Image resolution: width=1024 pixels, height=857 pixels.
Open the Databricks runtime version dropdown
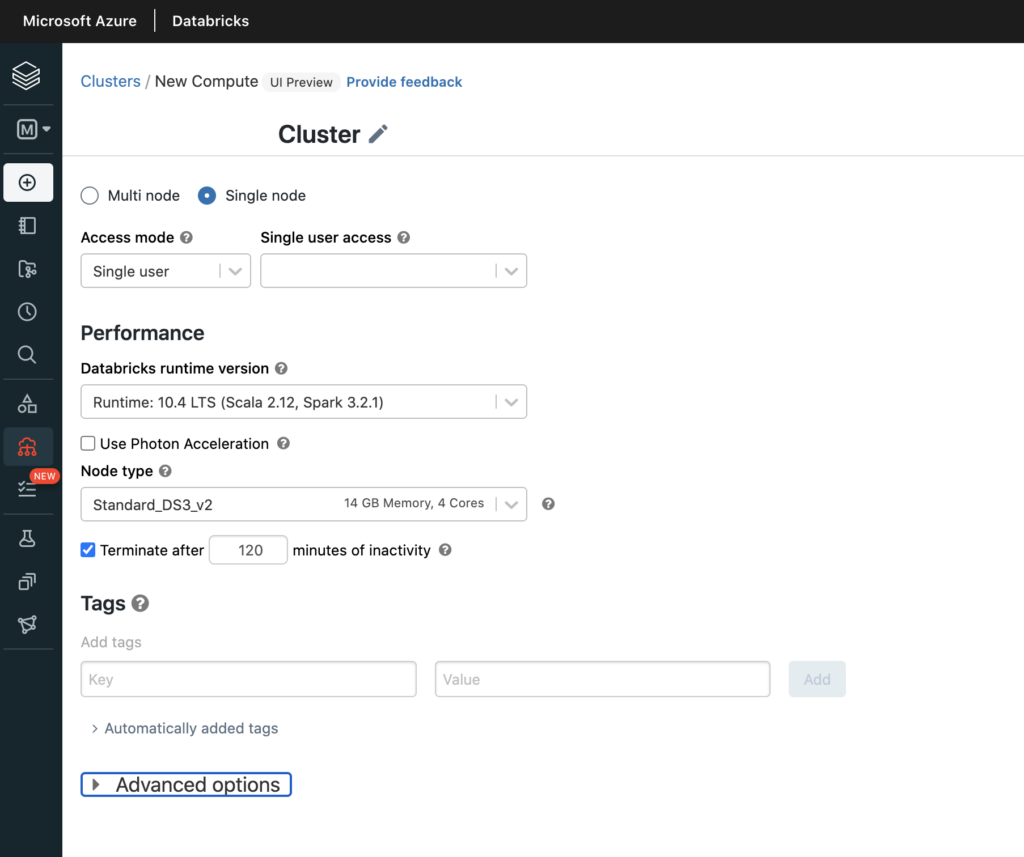[303, 402]
